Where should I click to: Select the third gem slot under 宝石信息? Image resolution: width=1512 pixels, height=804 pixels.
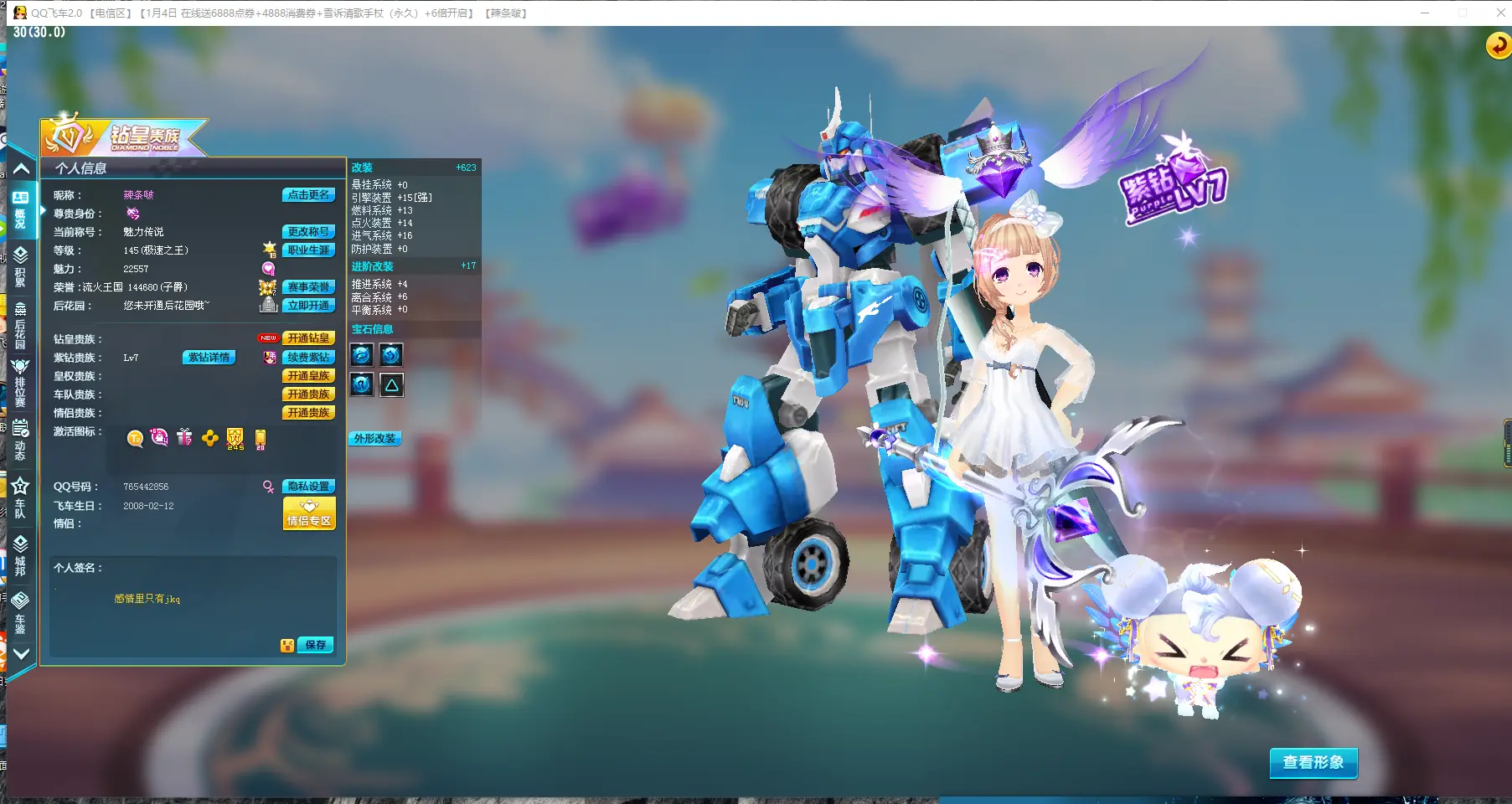click(x=361, y=384)
